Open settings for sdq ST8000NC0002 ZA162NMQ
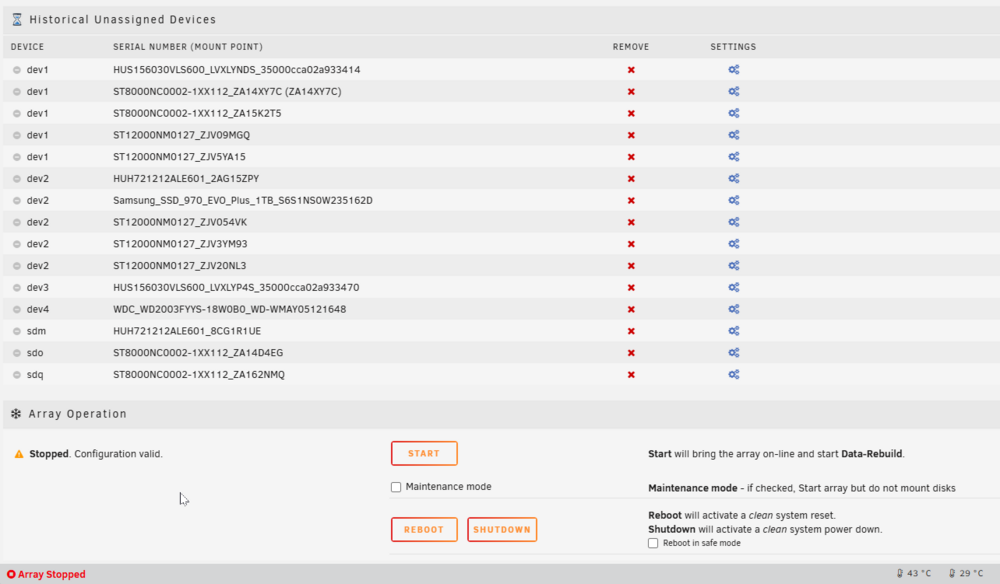1000x584 pixels. pos(733,374)
